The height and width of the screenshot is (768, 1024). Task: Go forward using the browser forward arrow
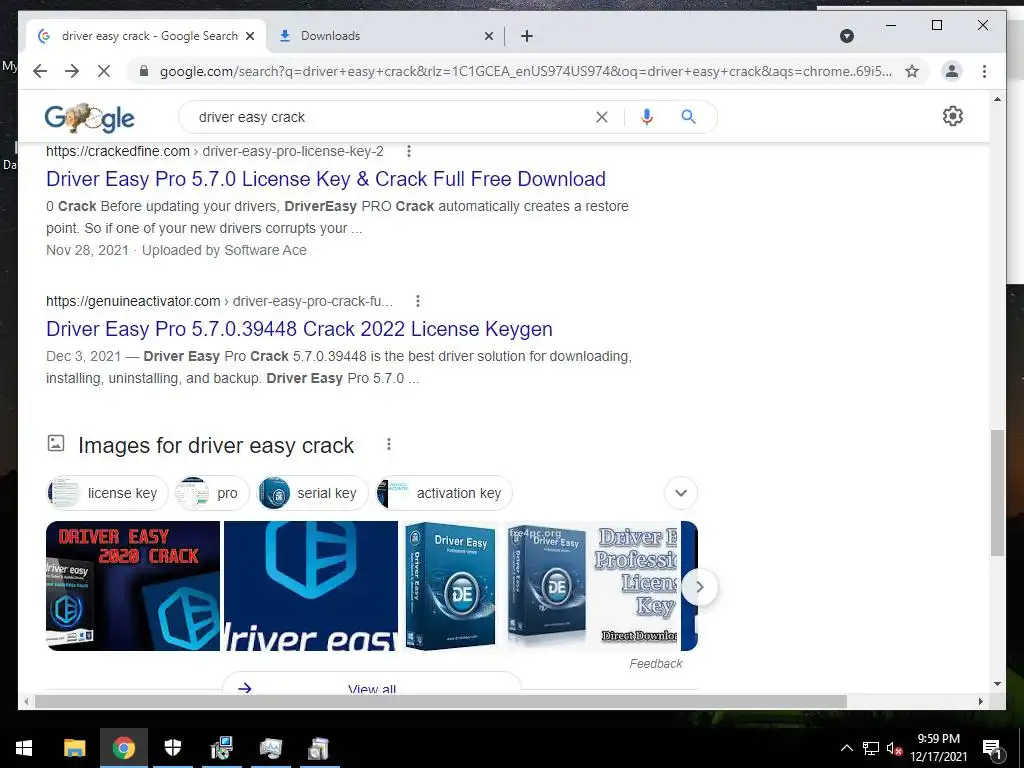pyautogui.click(x=72, y=71)
